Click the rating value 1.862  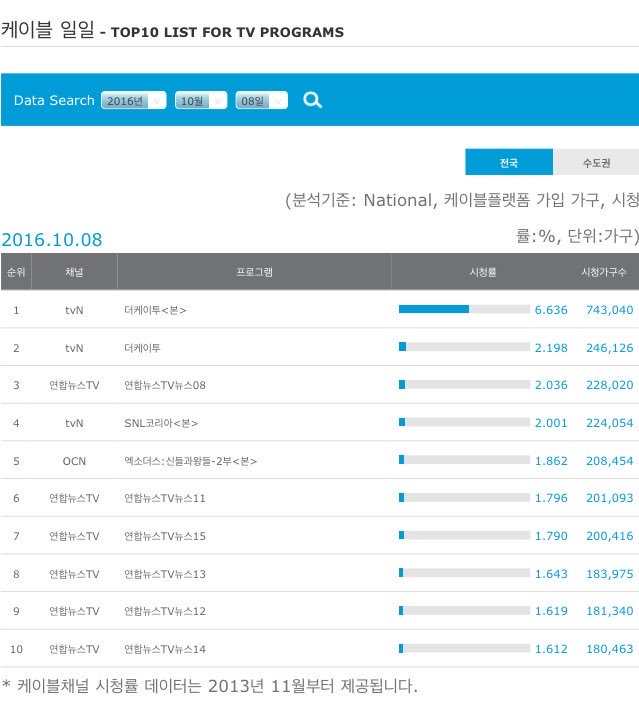point(551,461)
